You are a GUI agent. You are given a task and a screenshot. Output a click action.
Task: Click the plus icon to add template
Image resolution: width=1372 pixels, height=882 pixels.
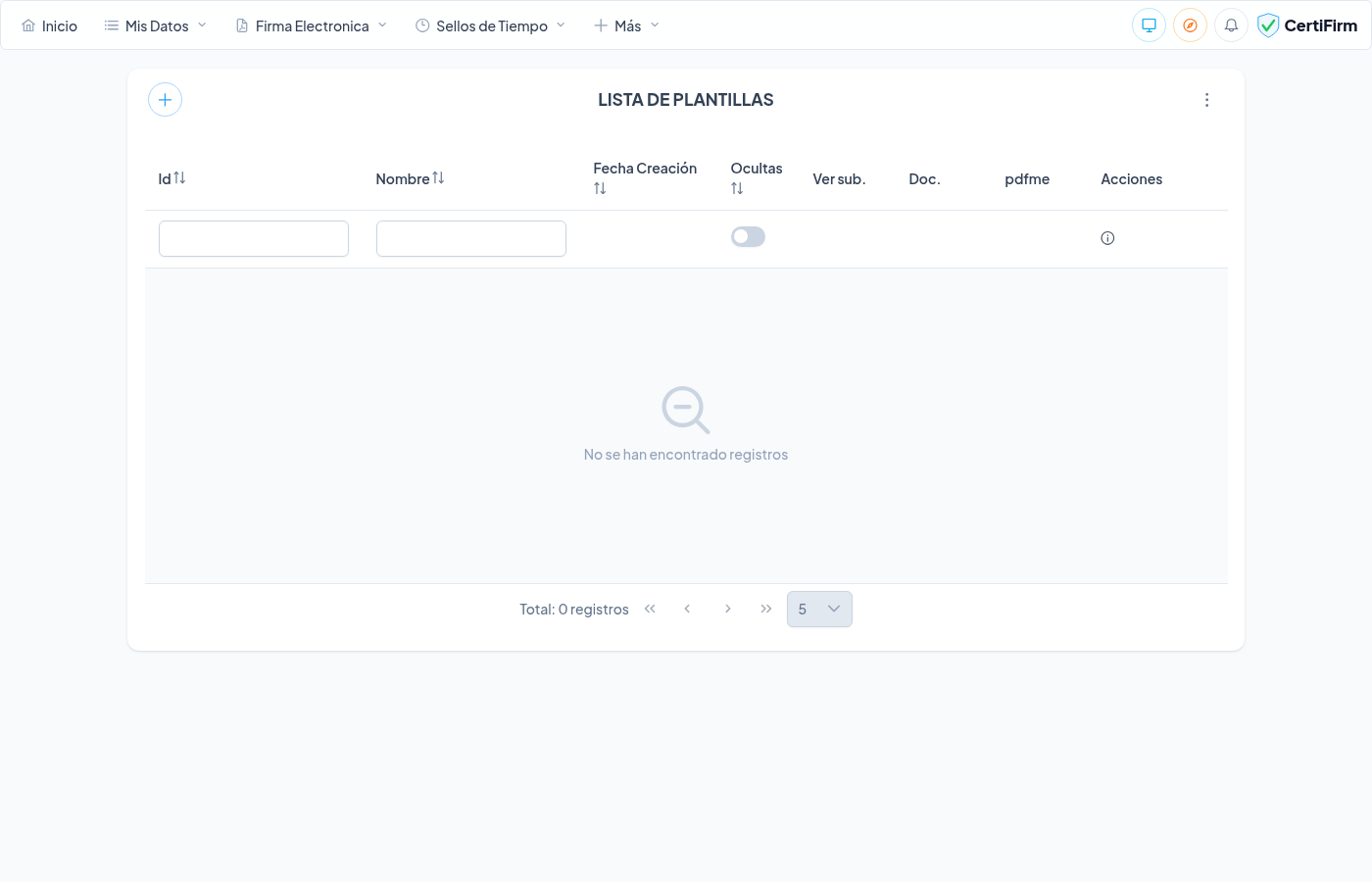165,100
